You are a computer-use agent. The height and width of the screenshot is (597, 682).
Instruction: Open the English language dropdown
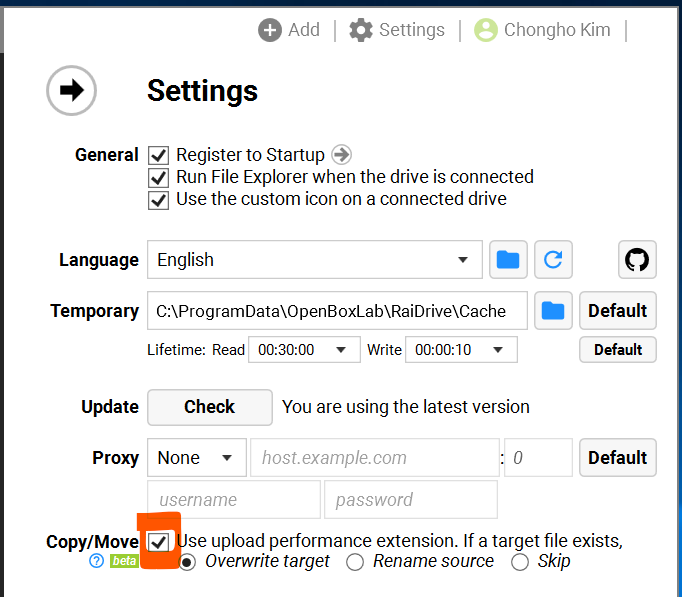tap(314, 260)
